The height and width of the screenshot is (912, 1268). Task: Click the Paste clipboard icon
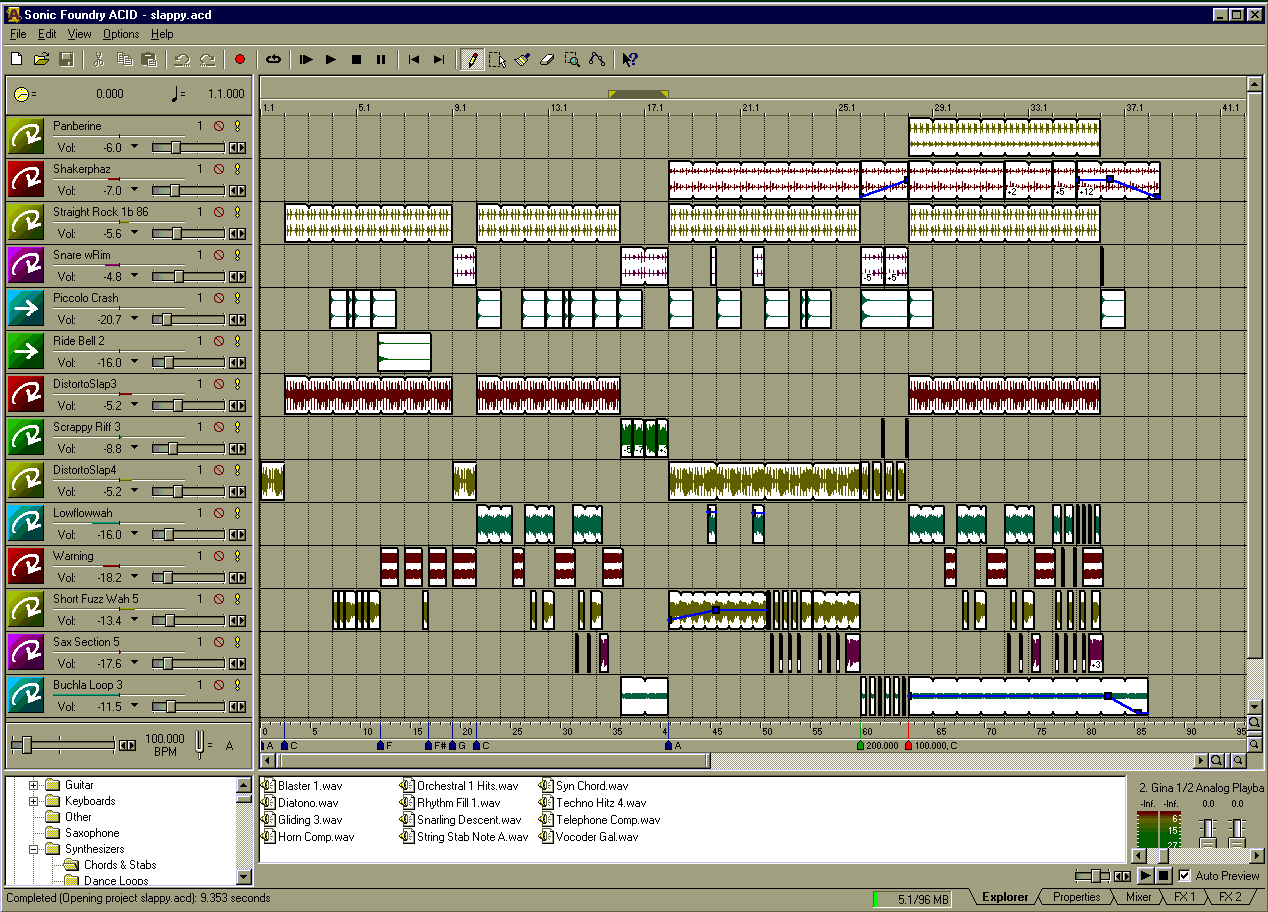tap(149, 60)
